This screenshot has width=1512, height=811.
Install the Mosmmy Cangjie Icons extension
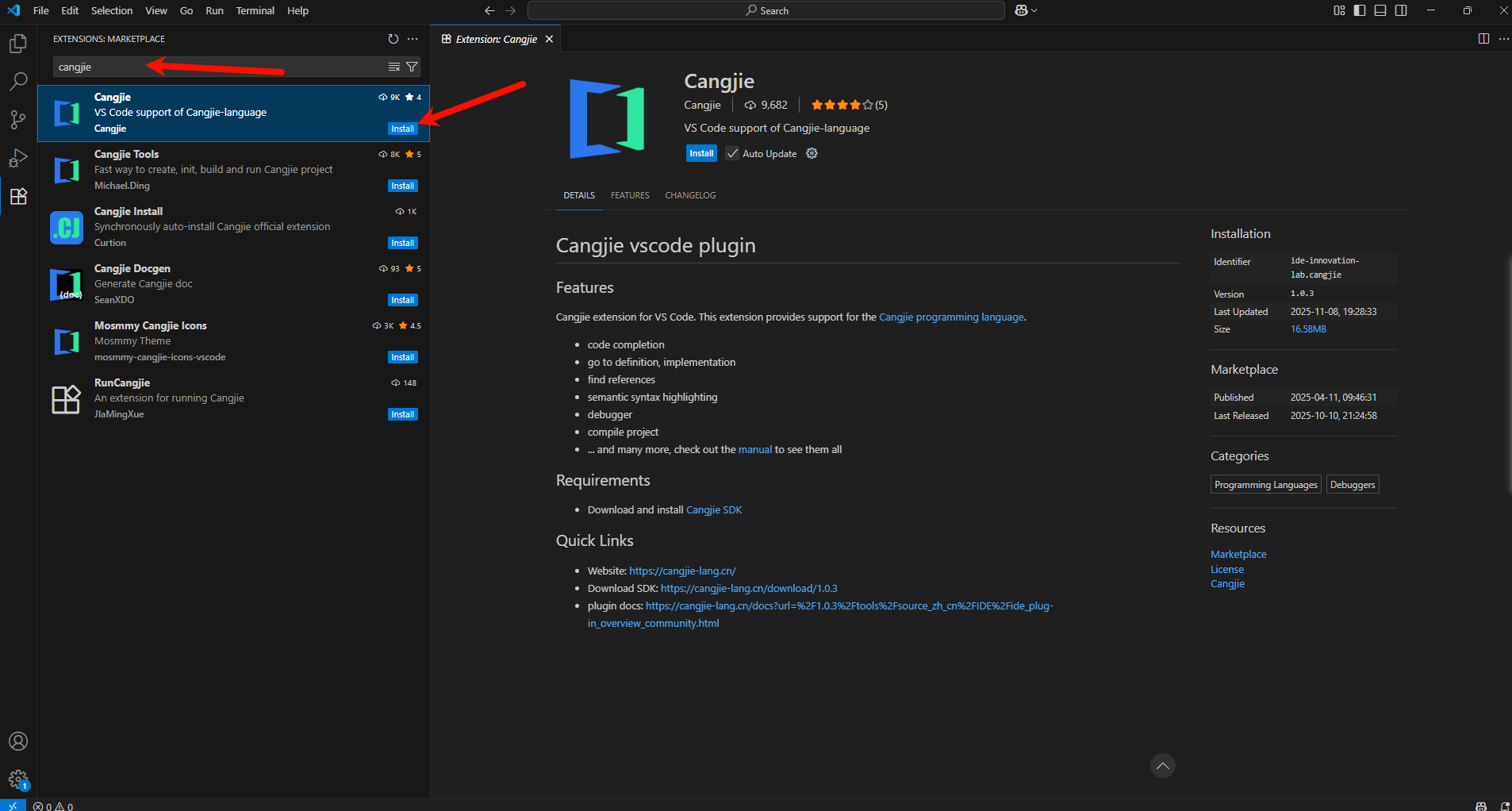point(403,357)
